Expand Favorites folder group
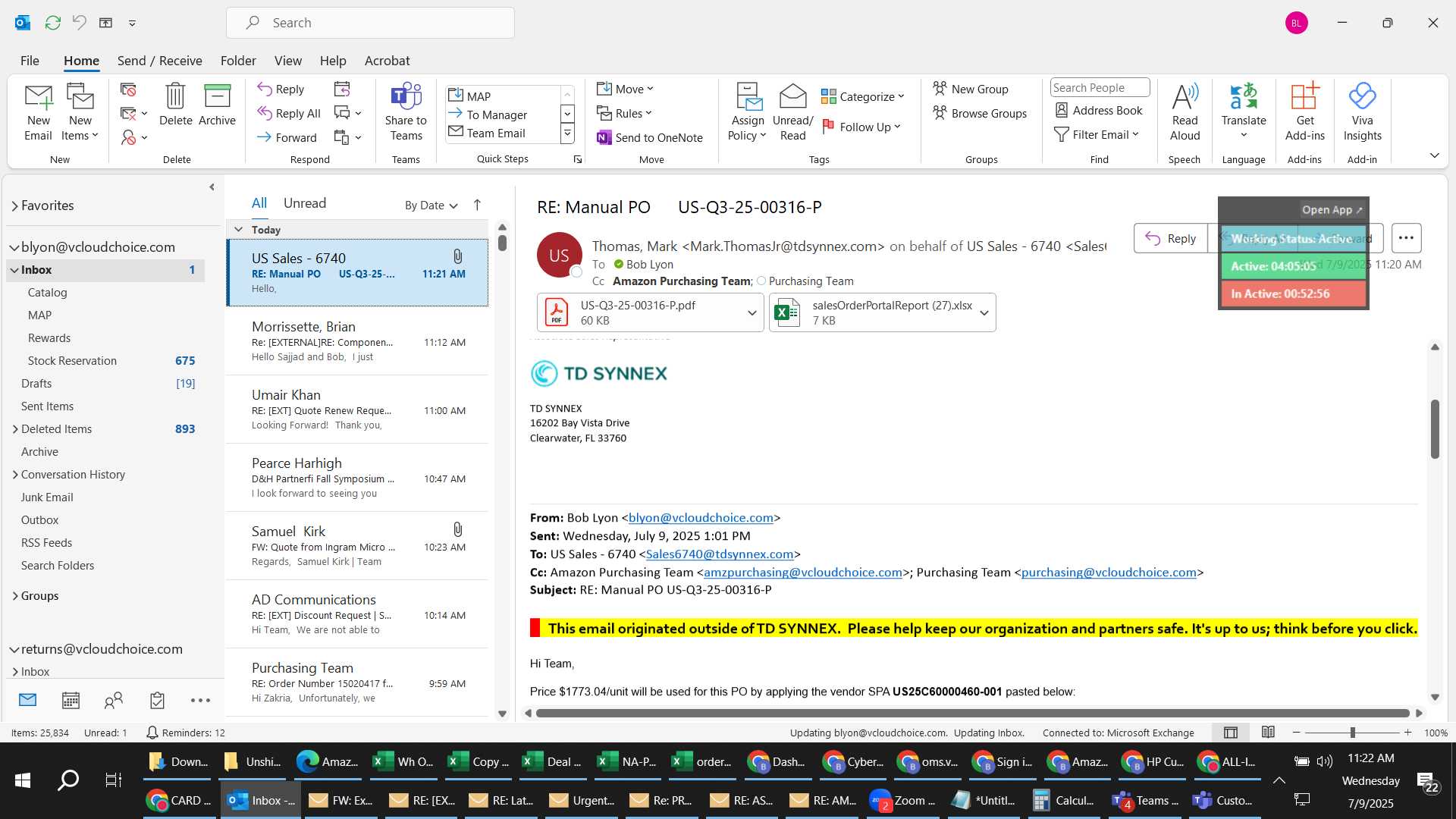 14,206
